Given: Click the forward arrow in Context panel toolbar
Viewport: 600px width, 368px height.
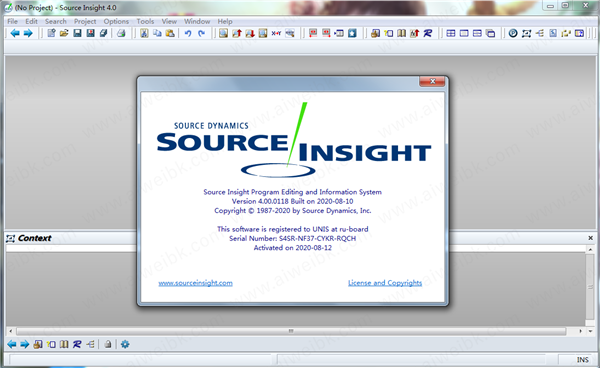Looking at the screenshot, I should point(25,344).
